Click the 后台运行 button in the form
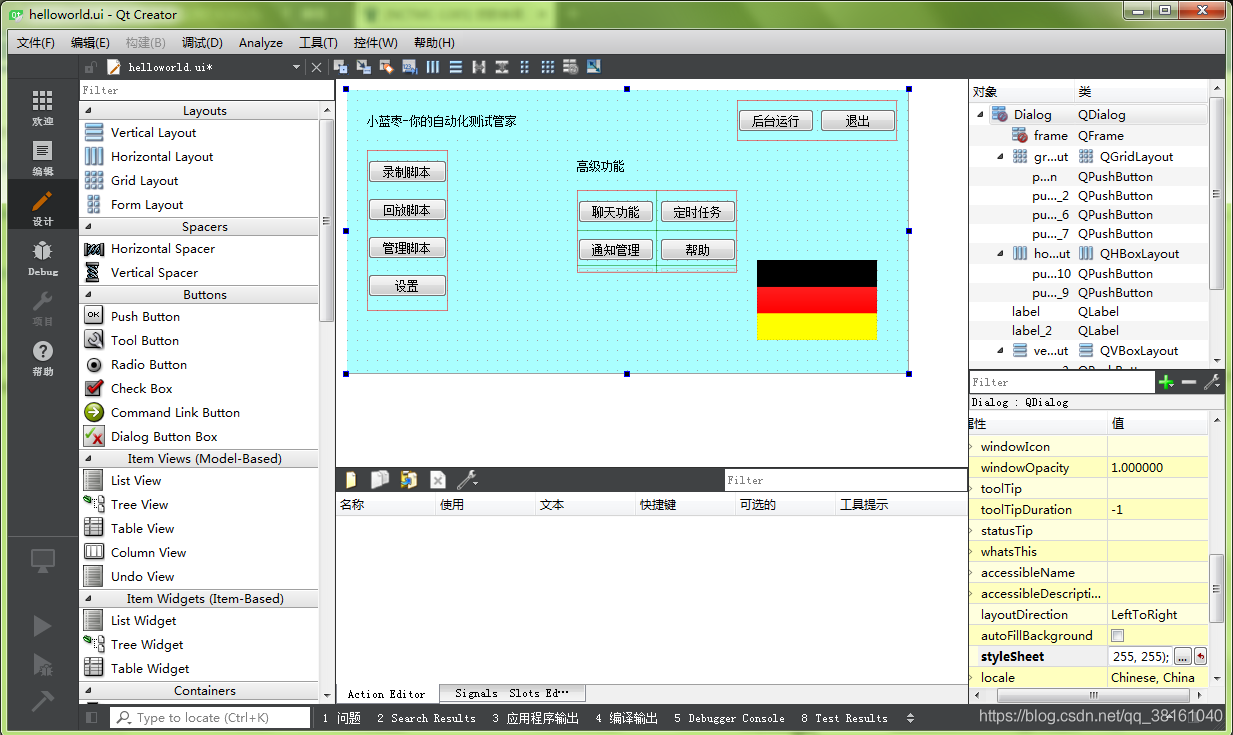 tap(775, 120)
